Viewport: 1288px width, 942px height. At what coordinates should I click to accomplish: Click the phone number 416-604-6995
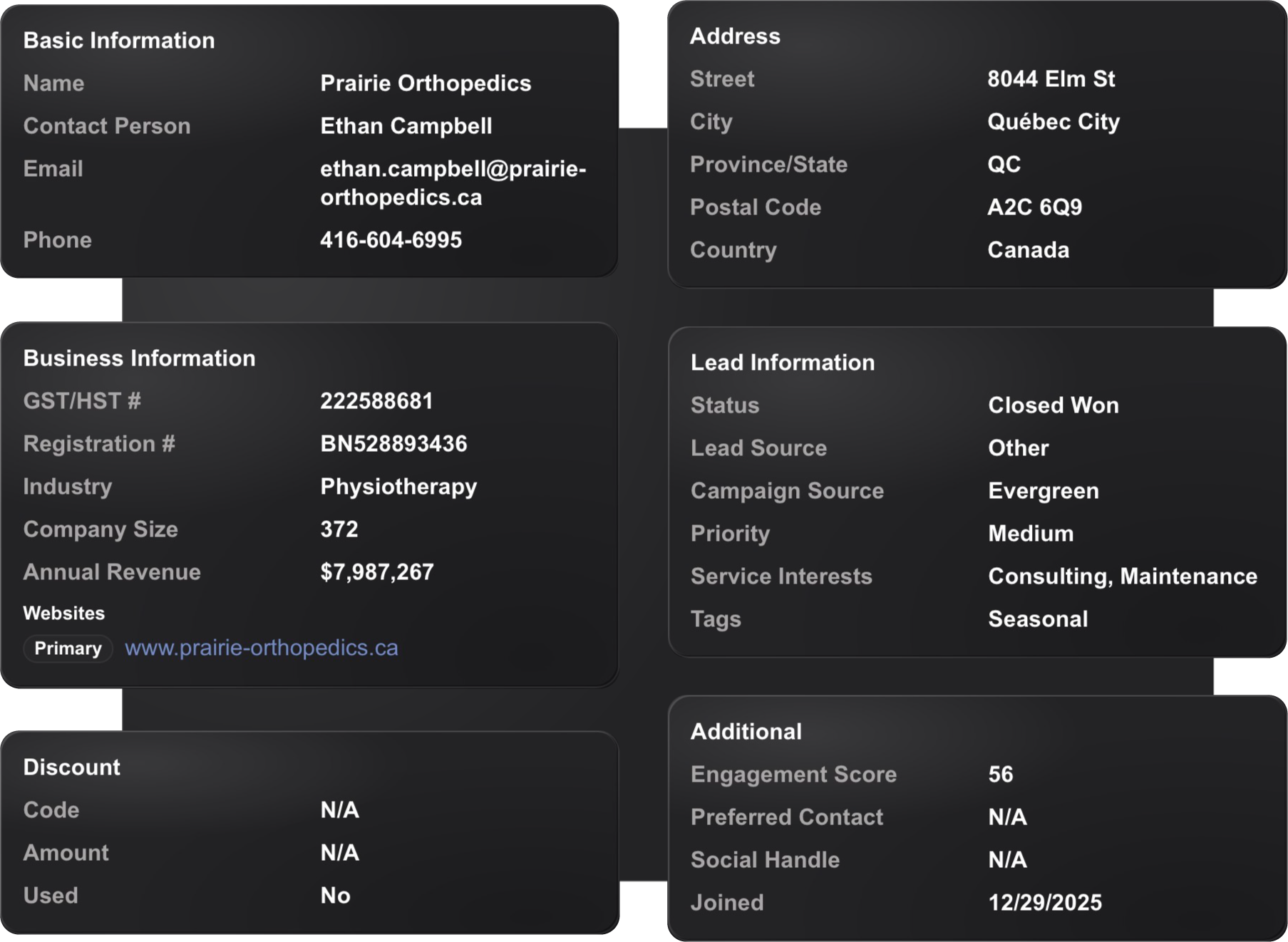click(391, 240)
